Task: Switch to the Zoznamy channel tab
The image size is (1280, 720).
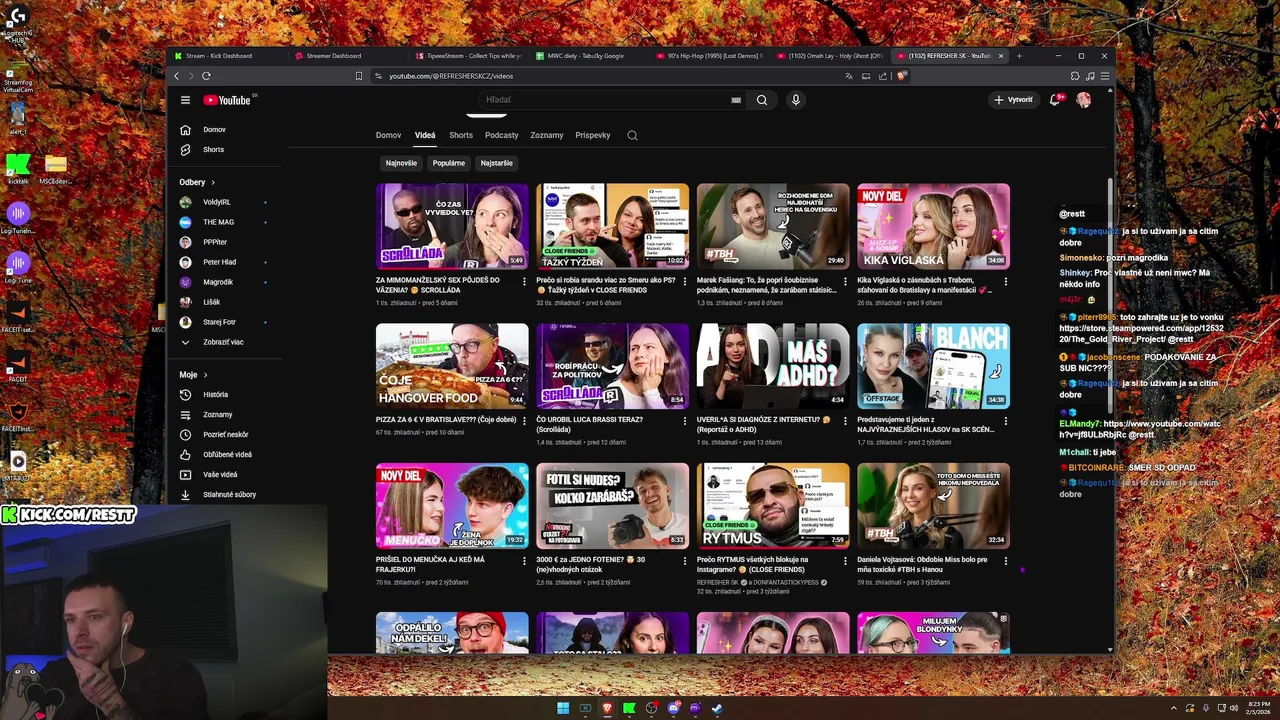Action: (x=547, y=135)
